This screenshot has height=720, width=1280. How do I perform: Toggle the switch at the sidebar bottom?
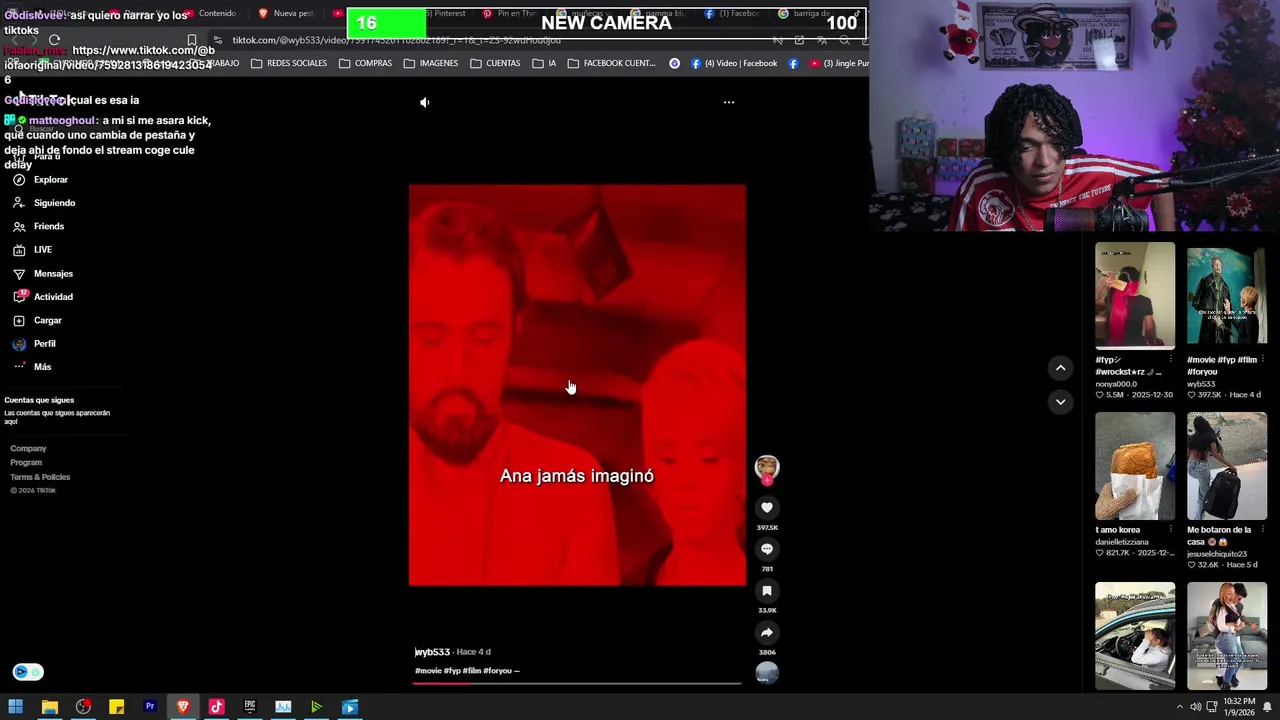28,672
